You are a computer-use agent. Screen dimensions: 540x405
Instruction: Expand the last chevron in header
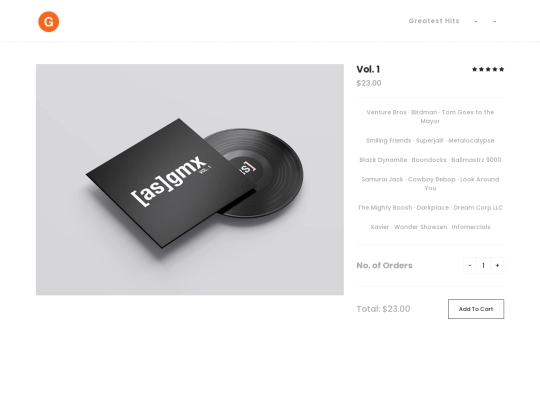coord(495,21)
